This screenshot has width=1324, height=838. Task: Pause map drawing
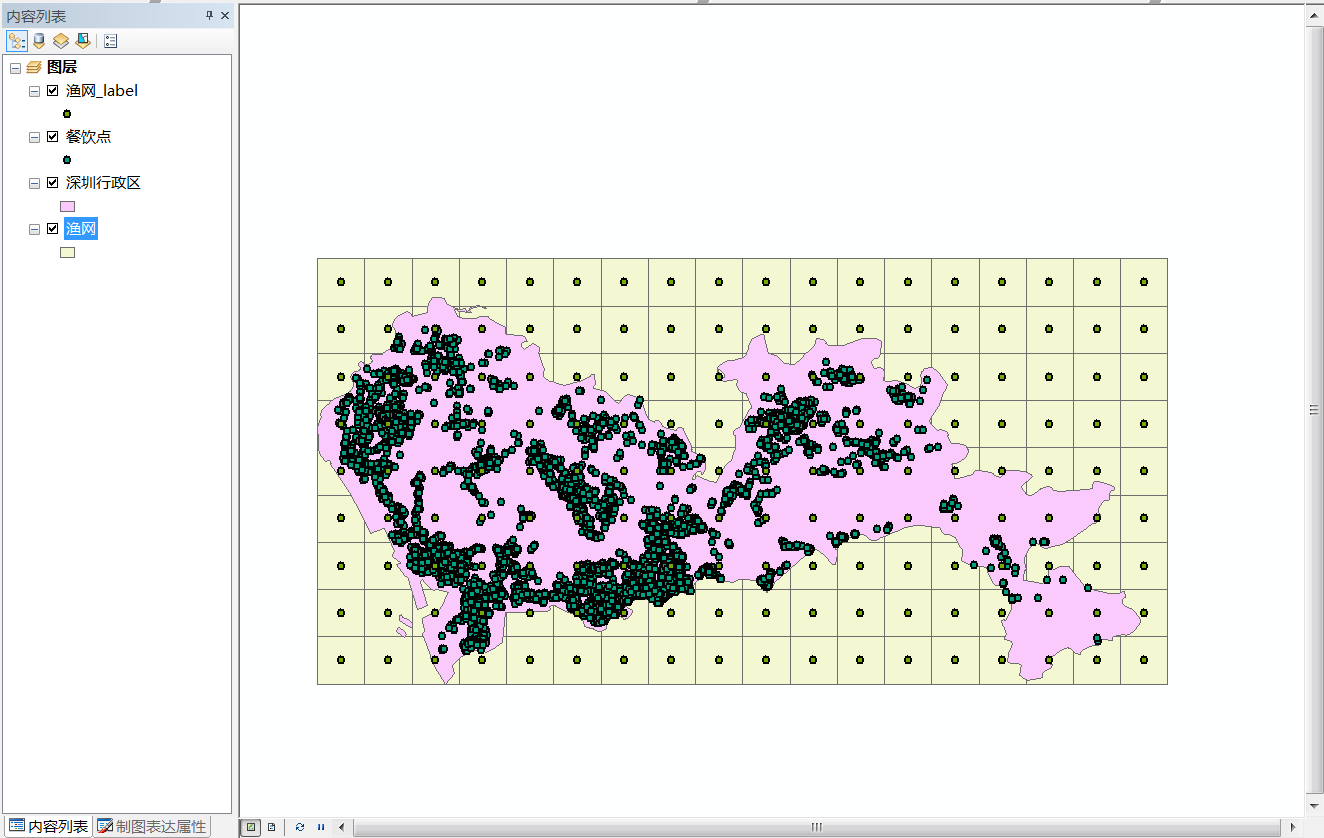321,827
